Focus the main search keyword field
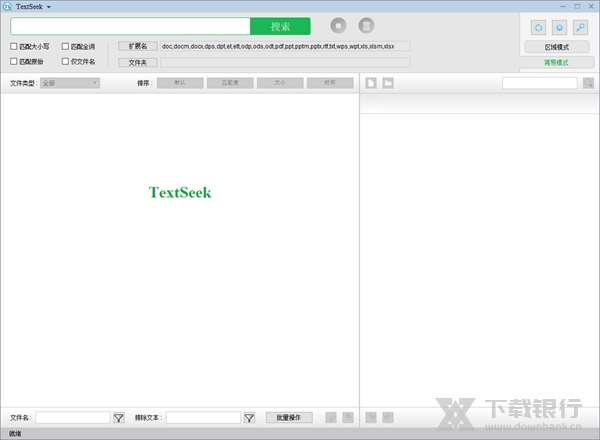This screenshot has width=600, height=440. point(130,26)
